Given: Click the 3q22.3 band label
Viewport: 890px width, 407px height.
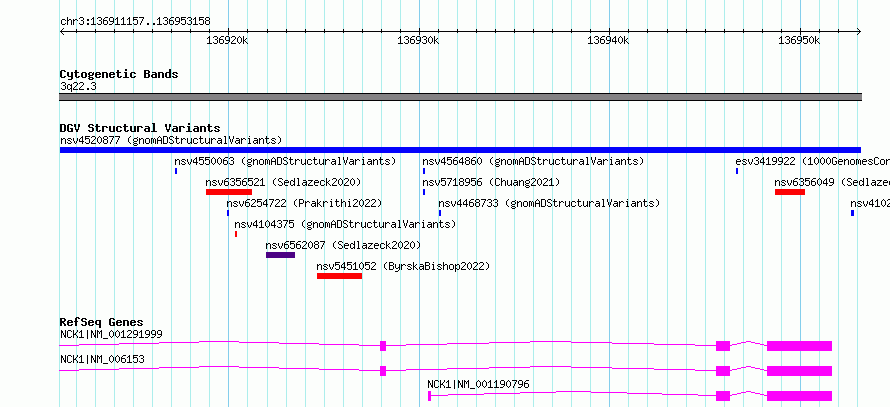Looking at the screenshot, I should click(x=78, y=87).
